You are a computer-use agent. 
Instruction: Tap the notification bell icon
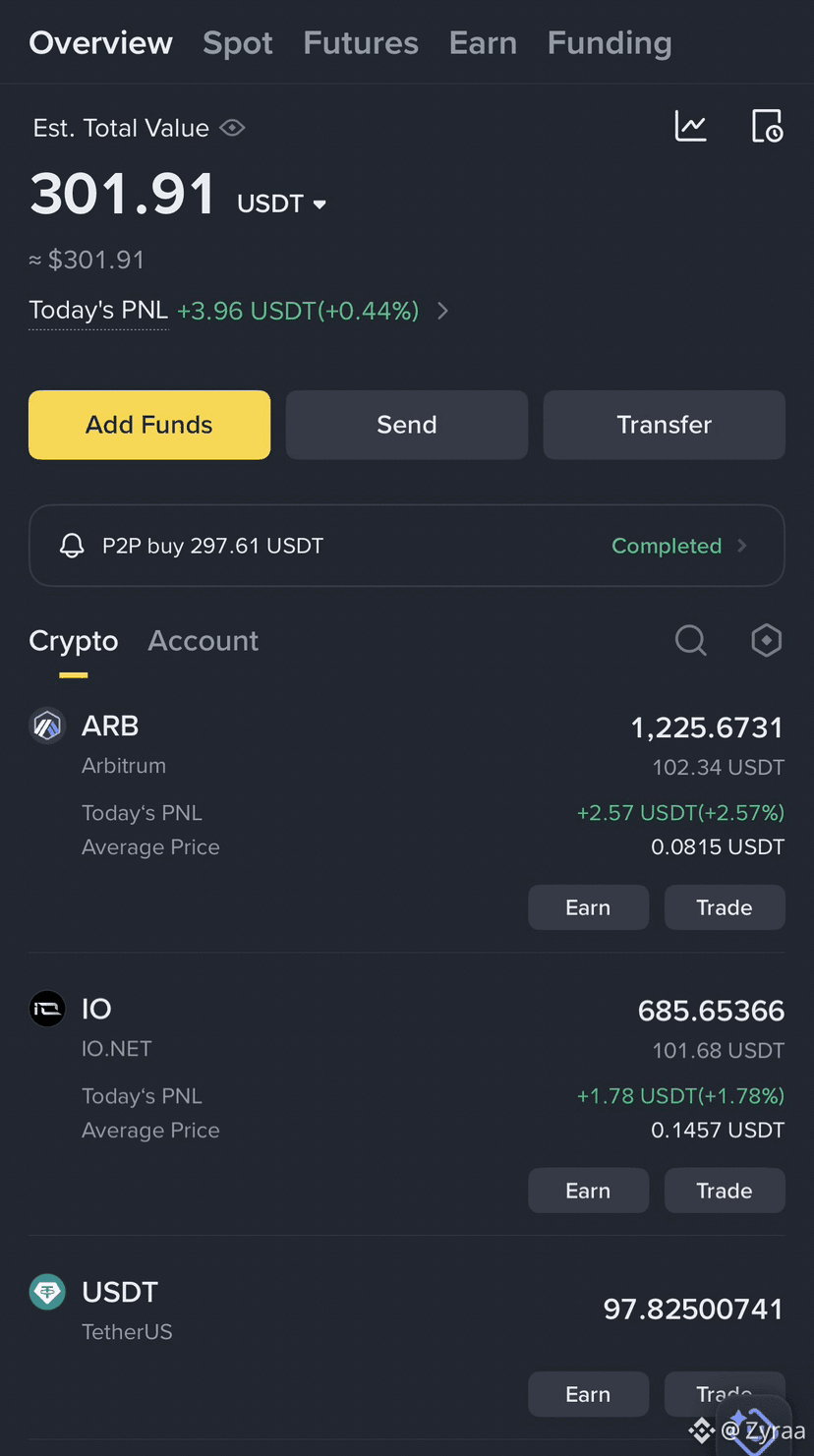coord(72,546)
